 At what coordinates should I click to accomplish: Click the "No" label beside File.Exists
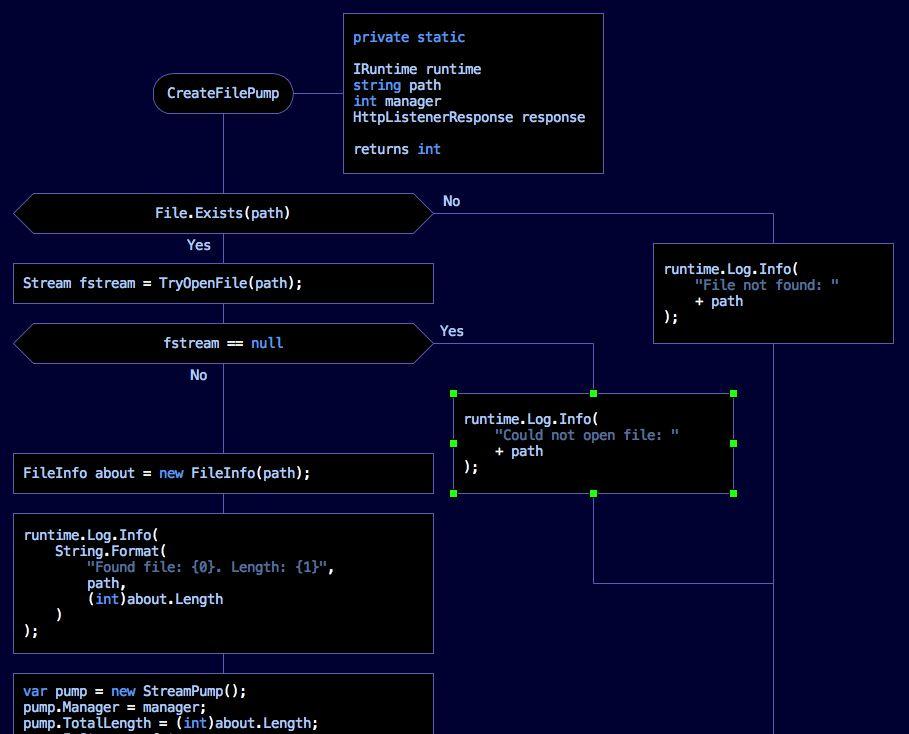[x=452, y=201]
